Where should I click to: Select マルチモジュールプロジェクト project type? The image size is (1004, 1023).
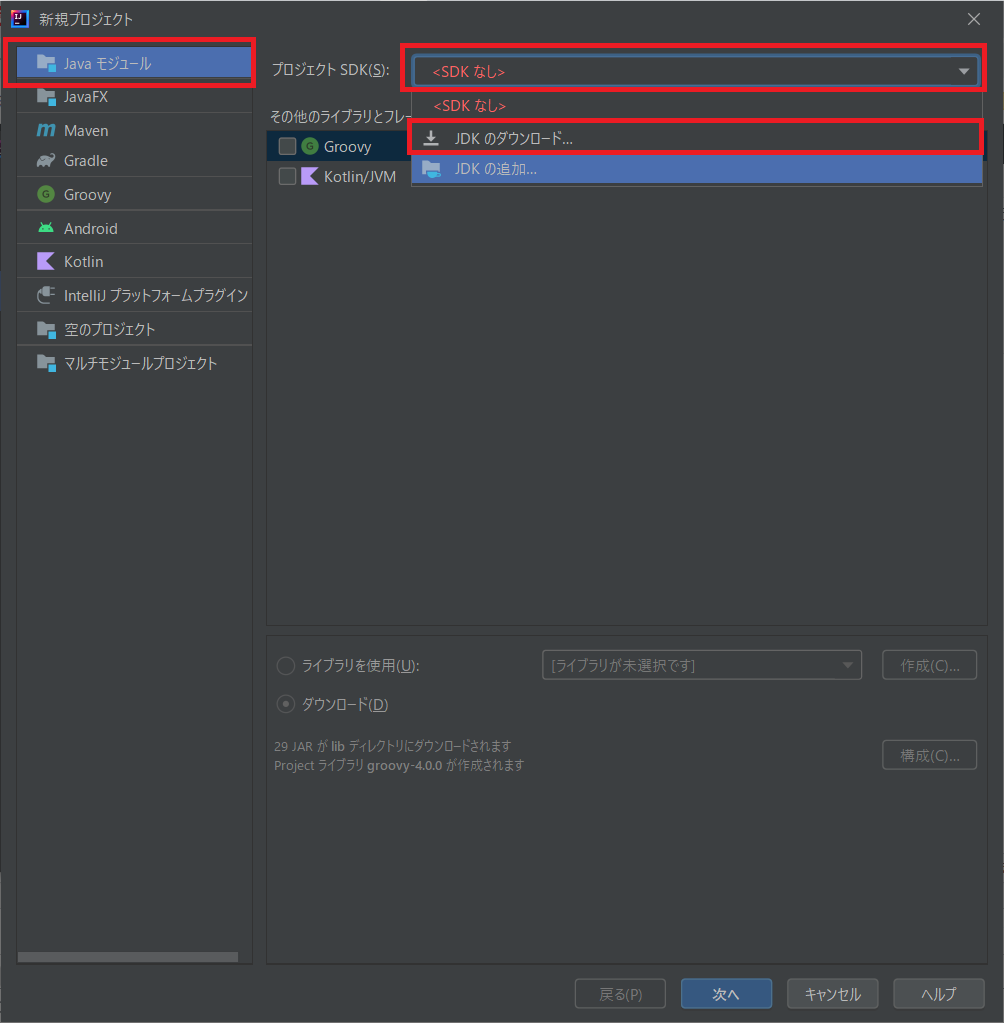tap(134, 363)
